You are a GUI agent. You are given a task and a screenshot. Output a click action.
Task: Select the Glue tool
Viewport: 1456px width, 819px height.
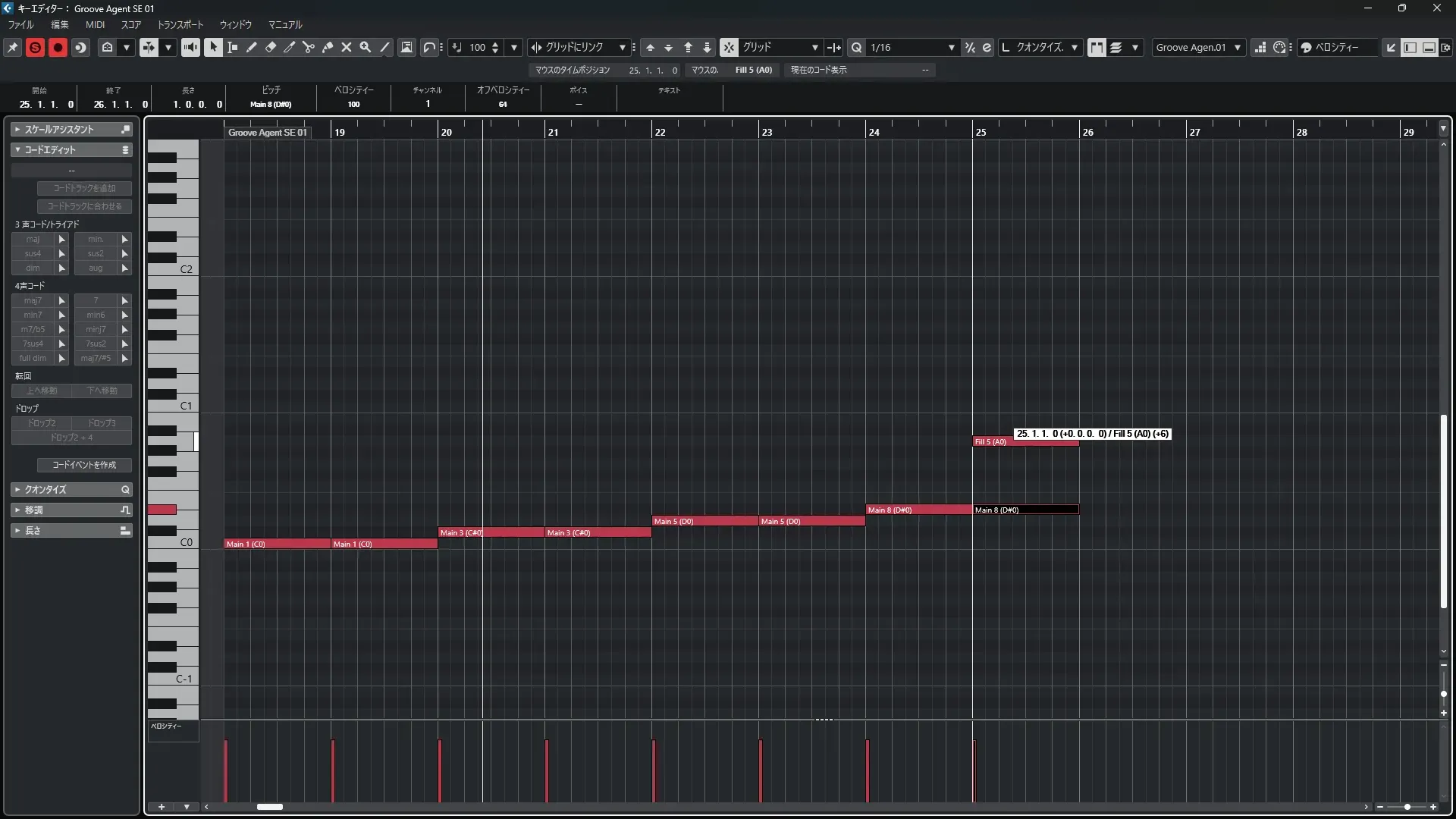(x=328, y=47)
